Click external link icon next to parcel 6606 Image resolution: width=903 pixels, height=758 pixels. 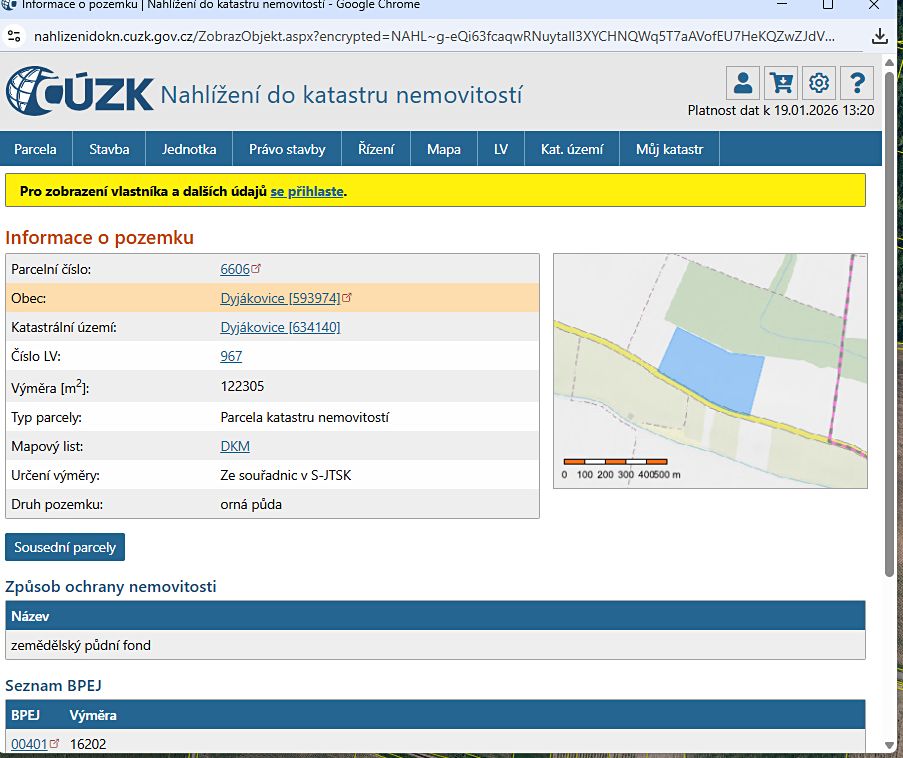coord(256,268)
